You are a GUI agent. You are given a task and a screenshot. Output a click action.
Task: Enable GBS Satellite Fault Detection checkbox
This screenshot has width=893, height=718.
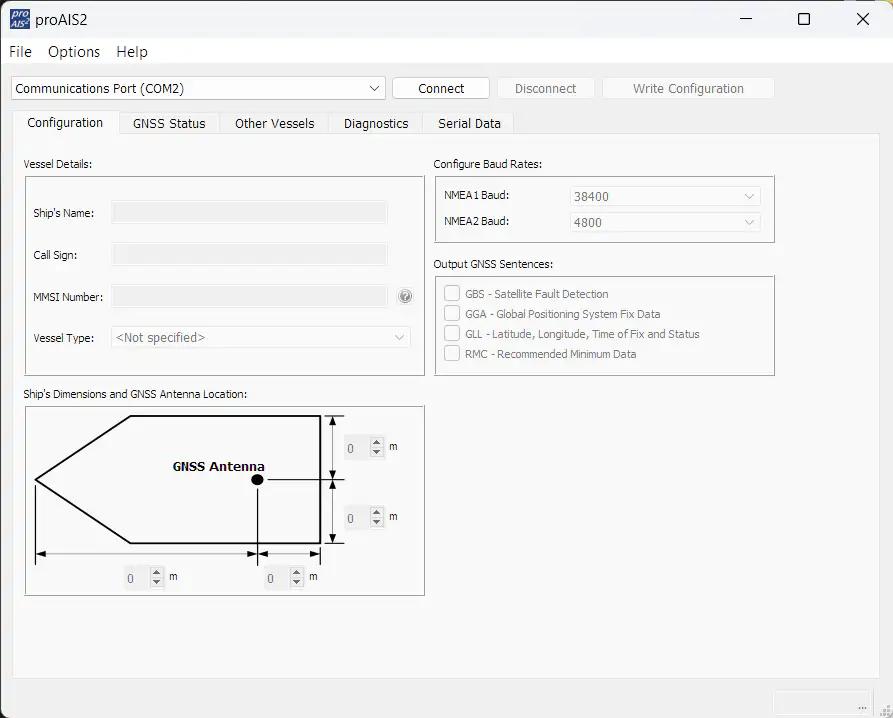coord(452,294)
